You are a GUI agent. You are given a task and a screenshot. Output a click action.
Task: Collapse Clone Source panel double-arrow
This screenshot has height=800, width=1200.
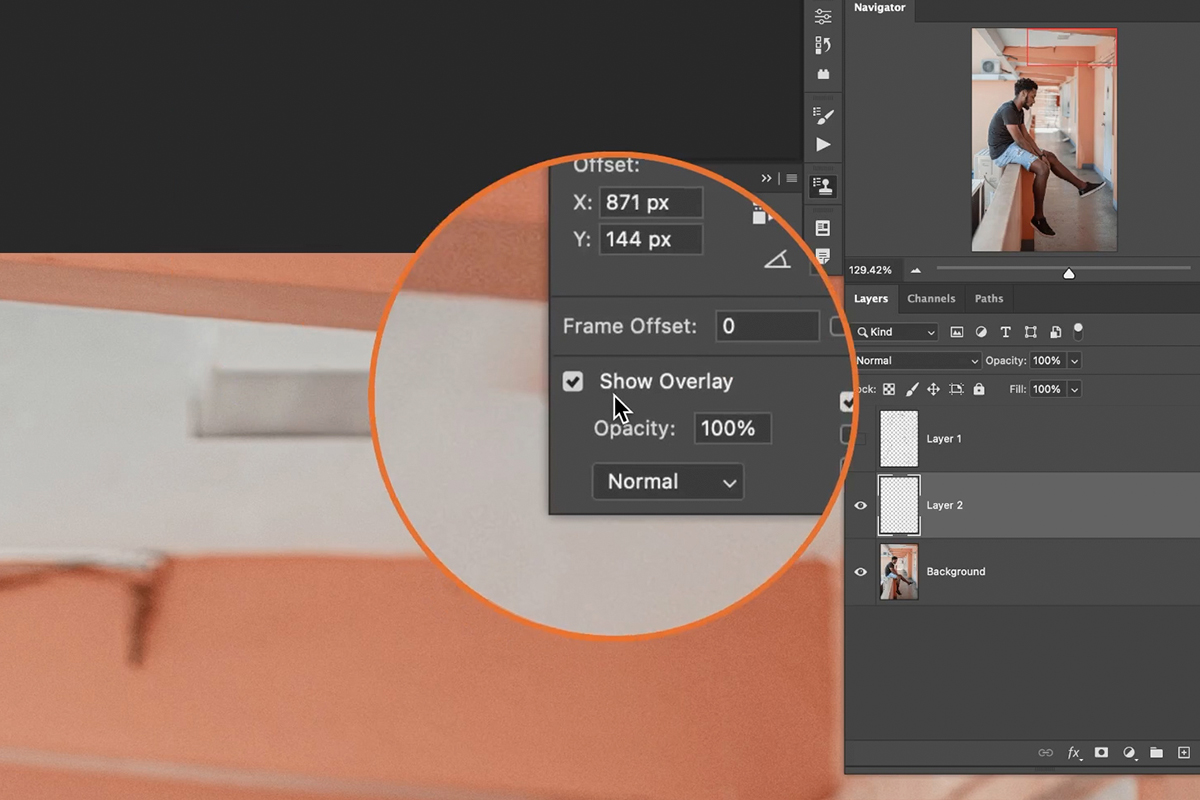(767, 178)
